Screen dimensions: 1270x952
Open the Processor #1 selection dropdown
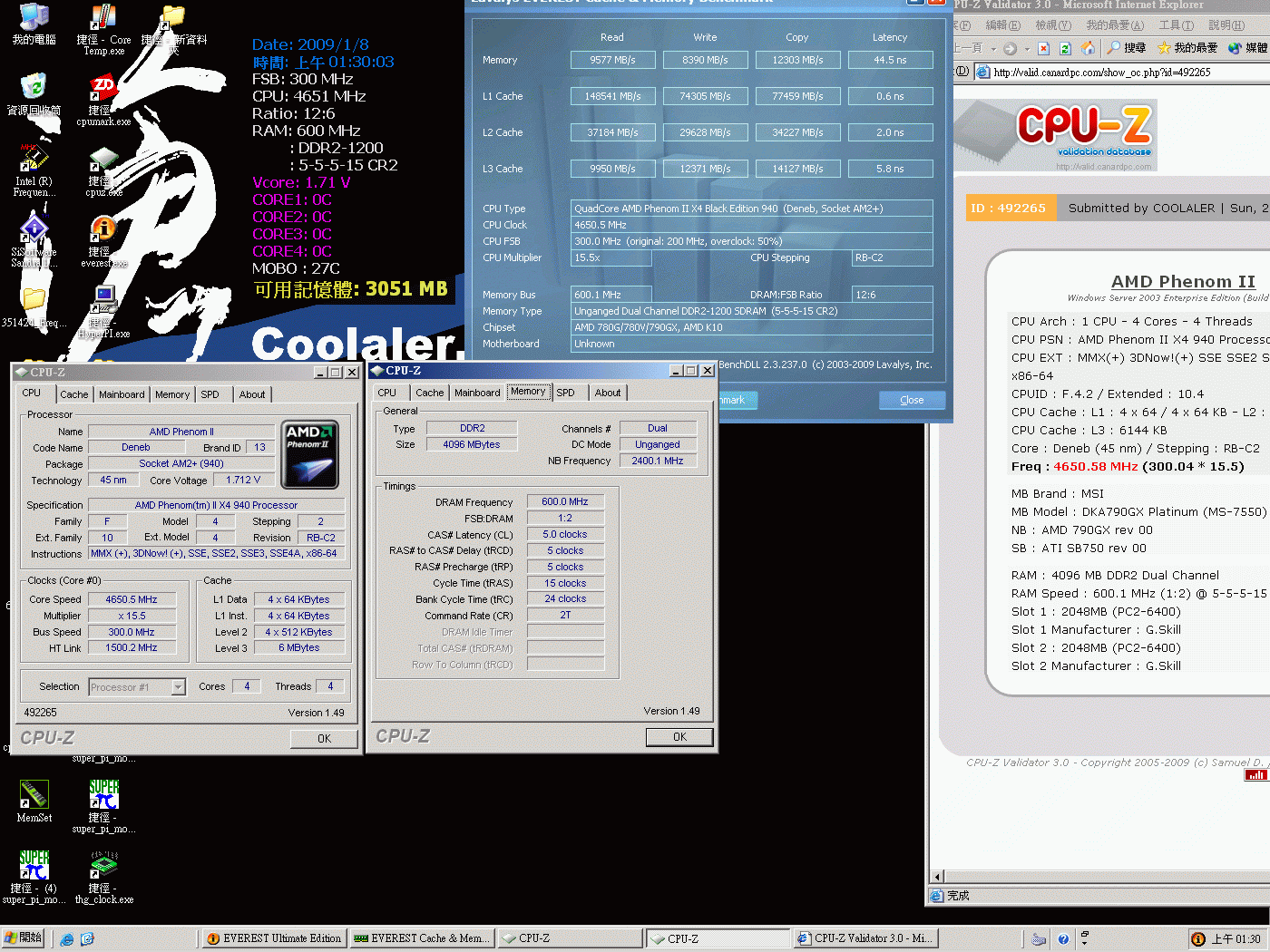click(x=178, y=687)
